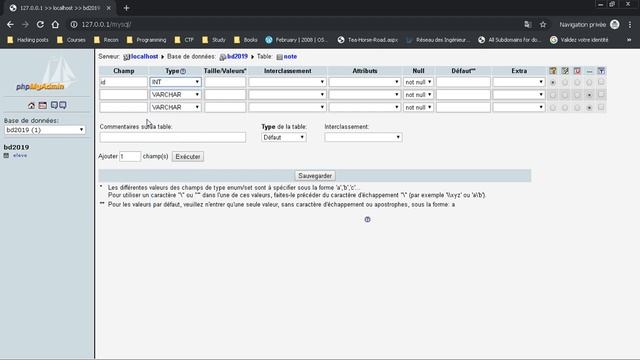Screen dimensions: 640x360
Task: Click the unique column header icon
Action: 577,71
